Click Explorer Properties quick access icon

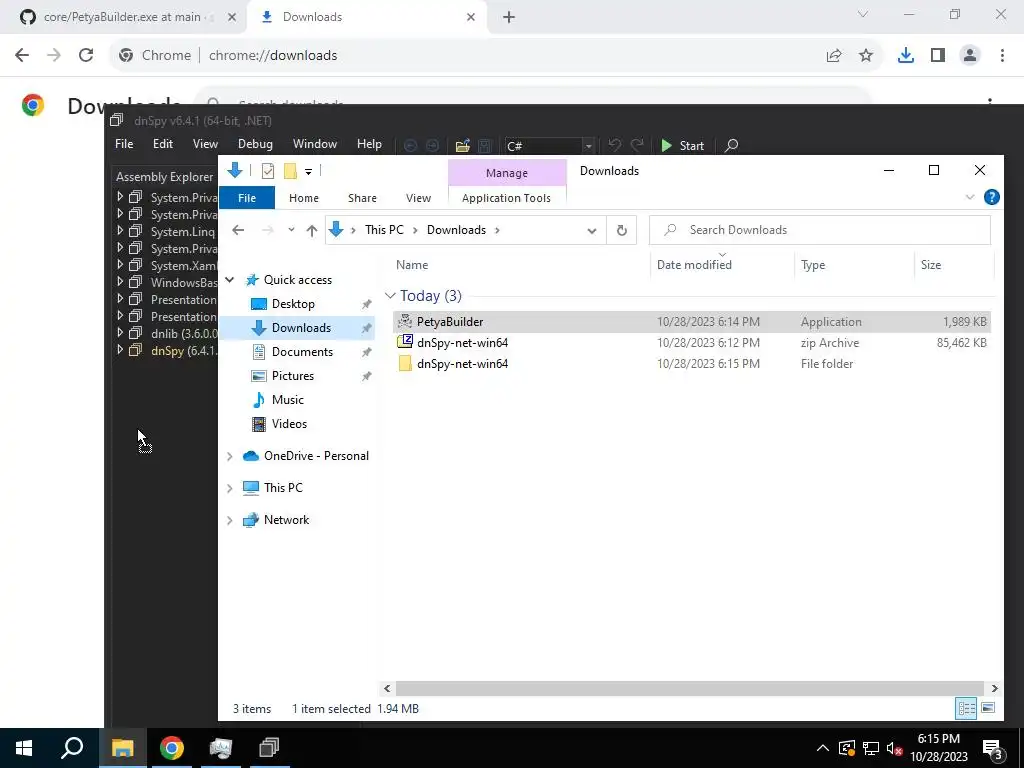point(268,171)
